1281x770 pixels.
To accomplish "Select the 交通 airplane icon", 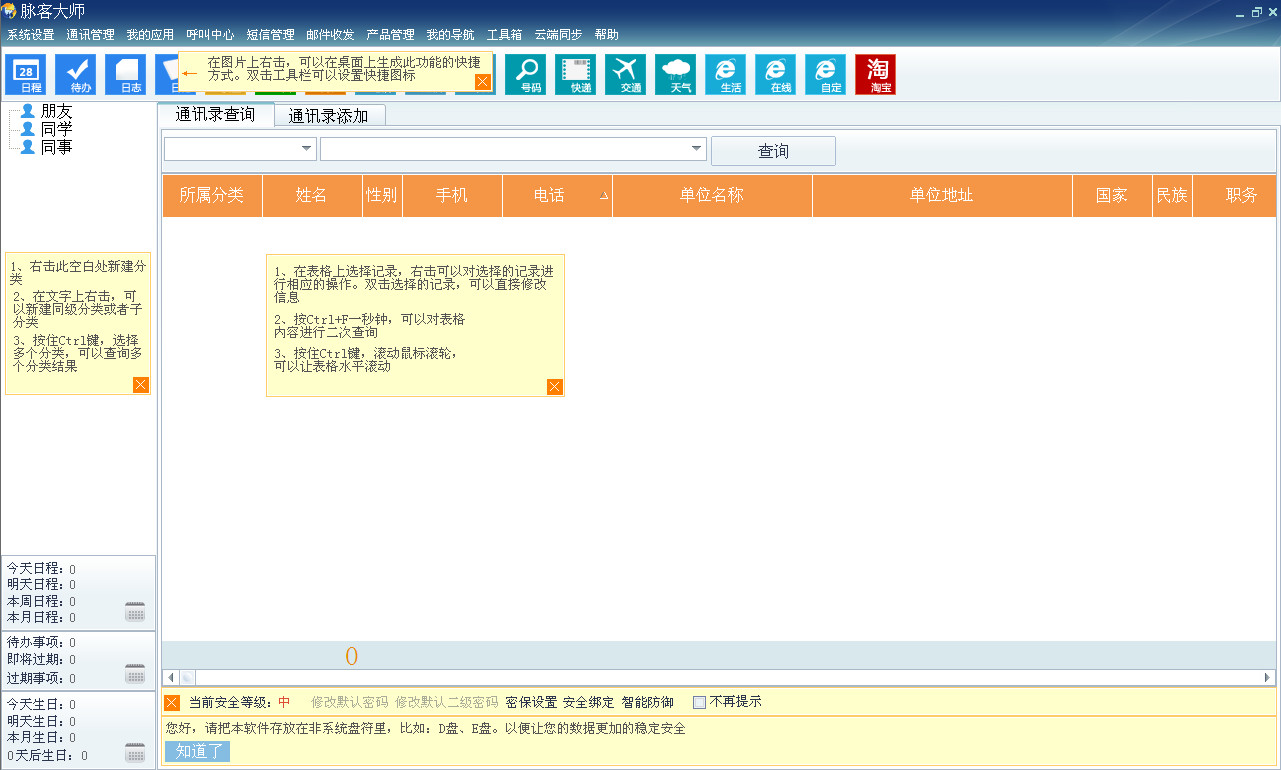I will click(625, 74).
